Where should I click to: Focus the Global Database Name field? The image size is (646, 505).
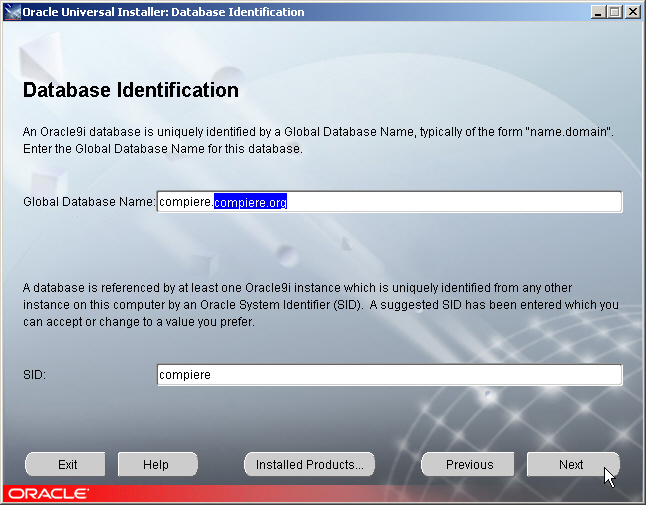(x=389, y=202)
